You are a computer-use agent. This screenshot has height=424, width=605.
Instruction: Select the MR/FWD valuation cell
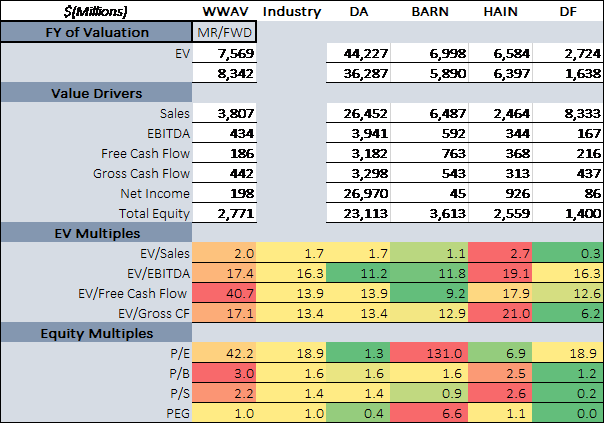coord(224,32)
